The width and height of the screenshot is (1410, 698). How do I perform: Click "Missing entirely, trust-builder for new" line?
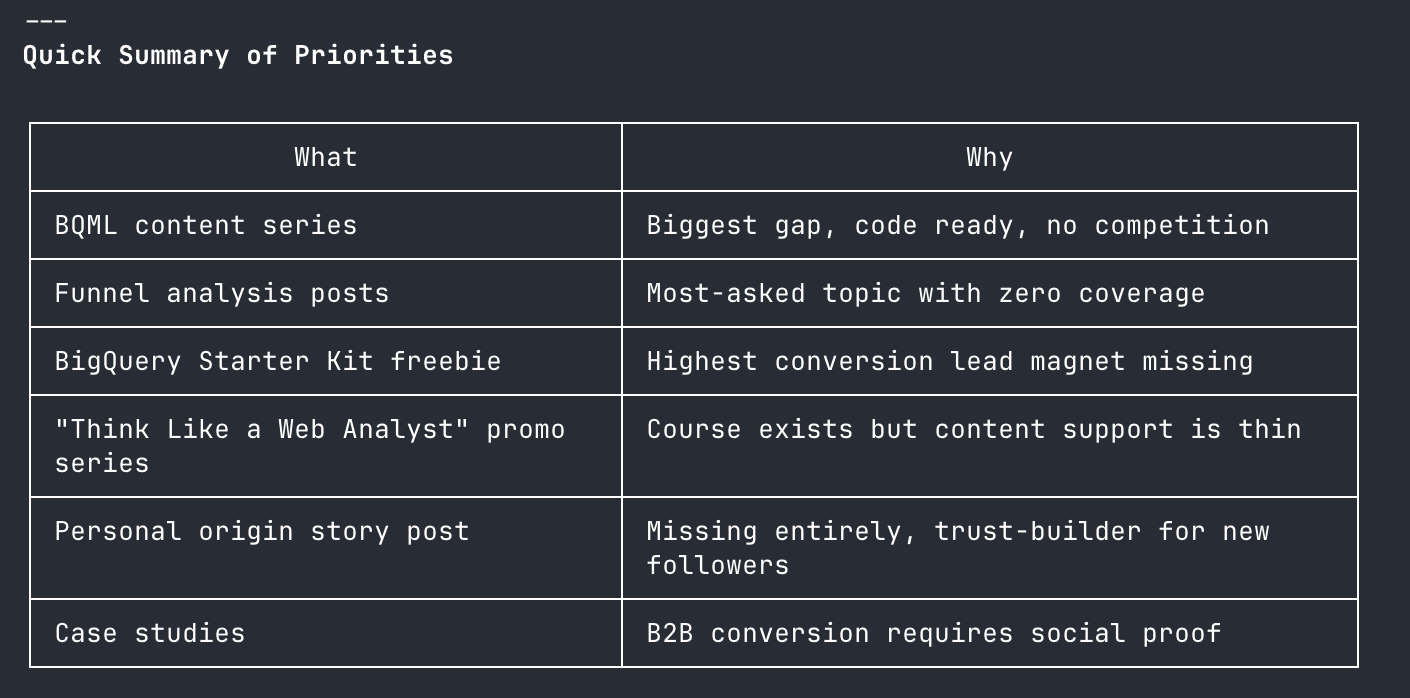pos(957,531)
